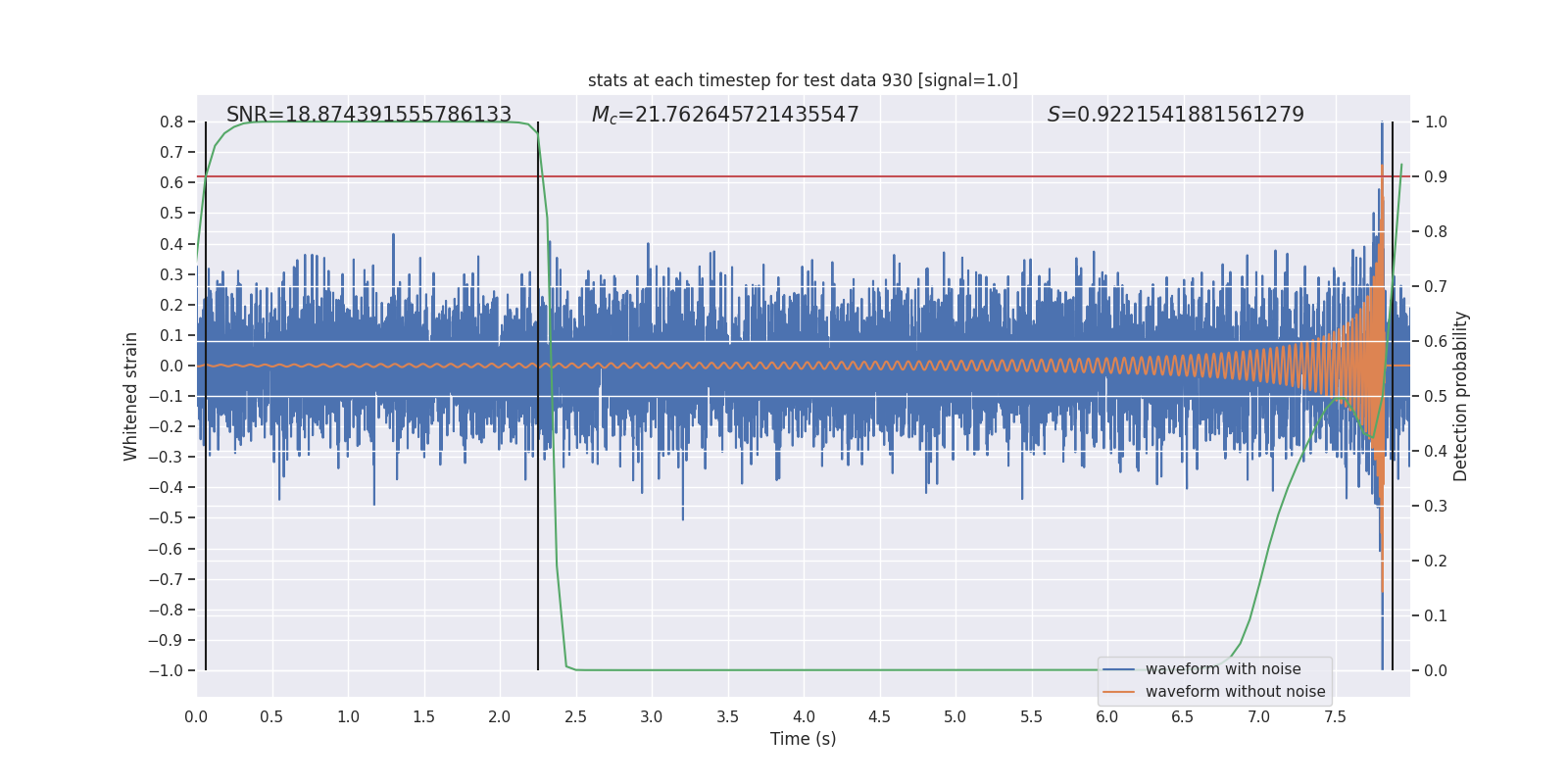Click the 1.0 tick on Detection probability axis

[x=1436, y=122]
